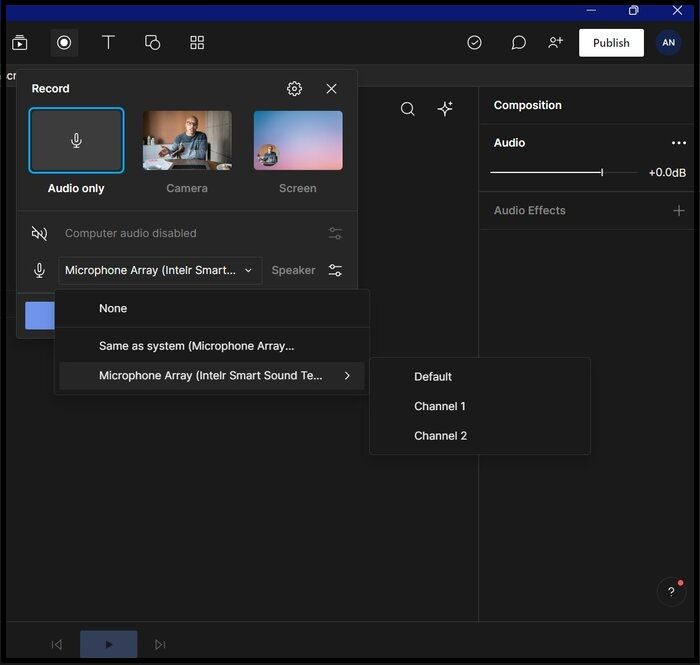Toggle the computer audio disabled speaker icon

point(39,233)
